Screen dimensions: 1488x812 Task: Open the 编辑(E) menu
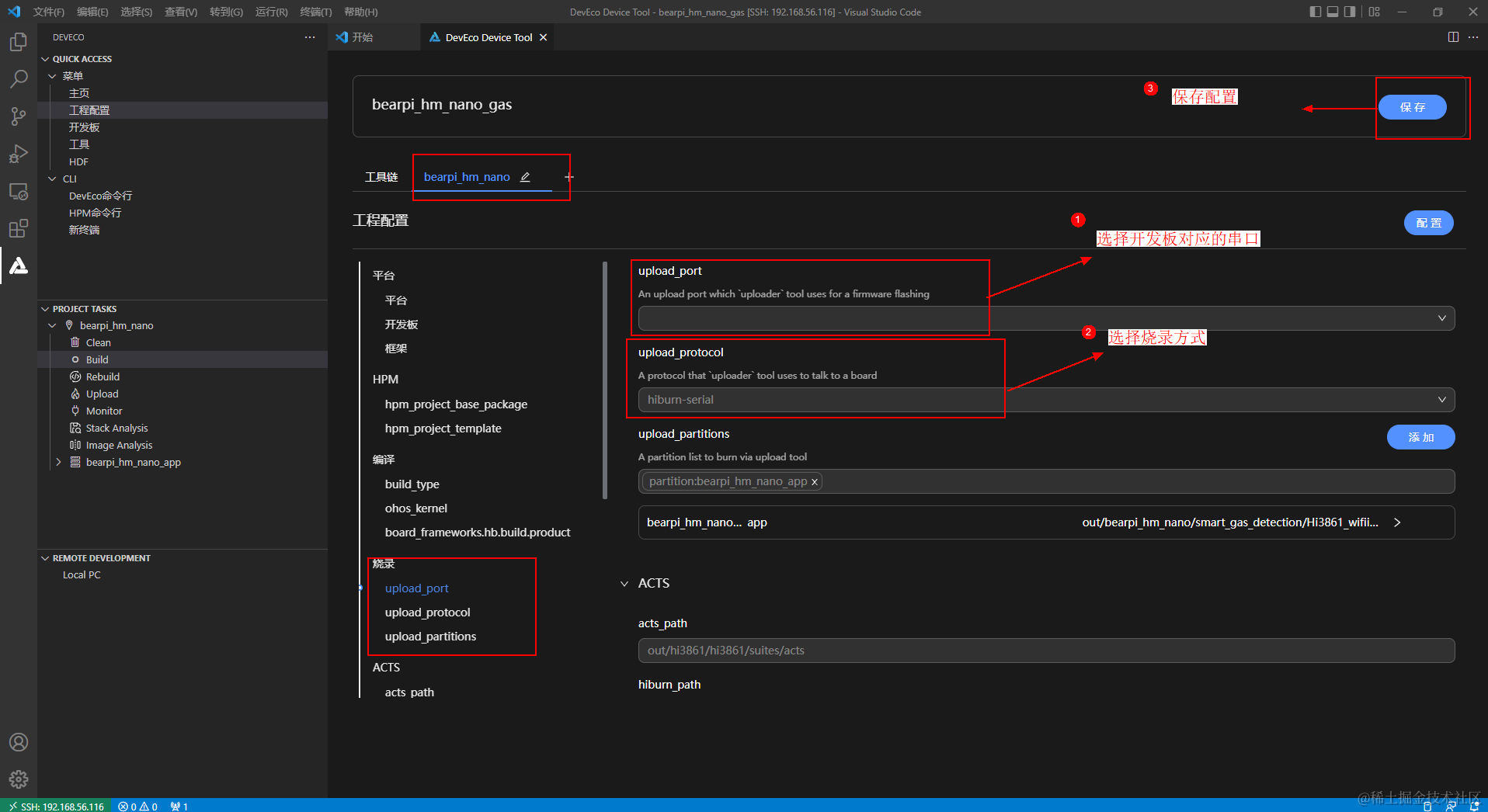click(x=92, y=12)
